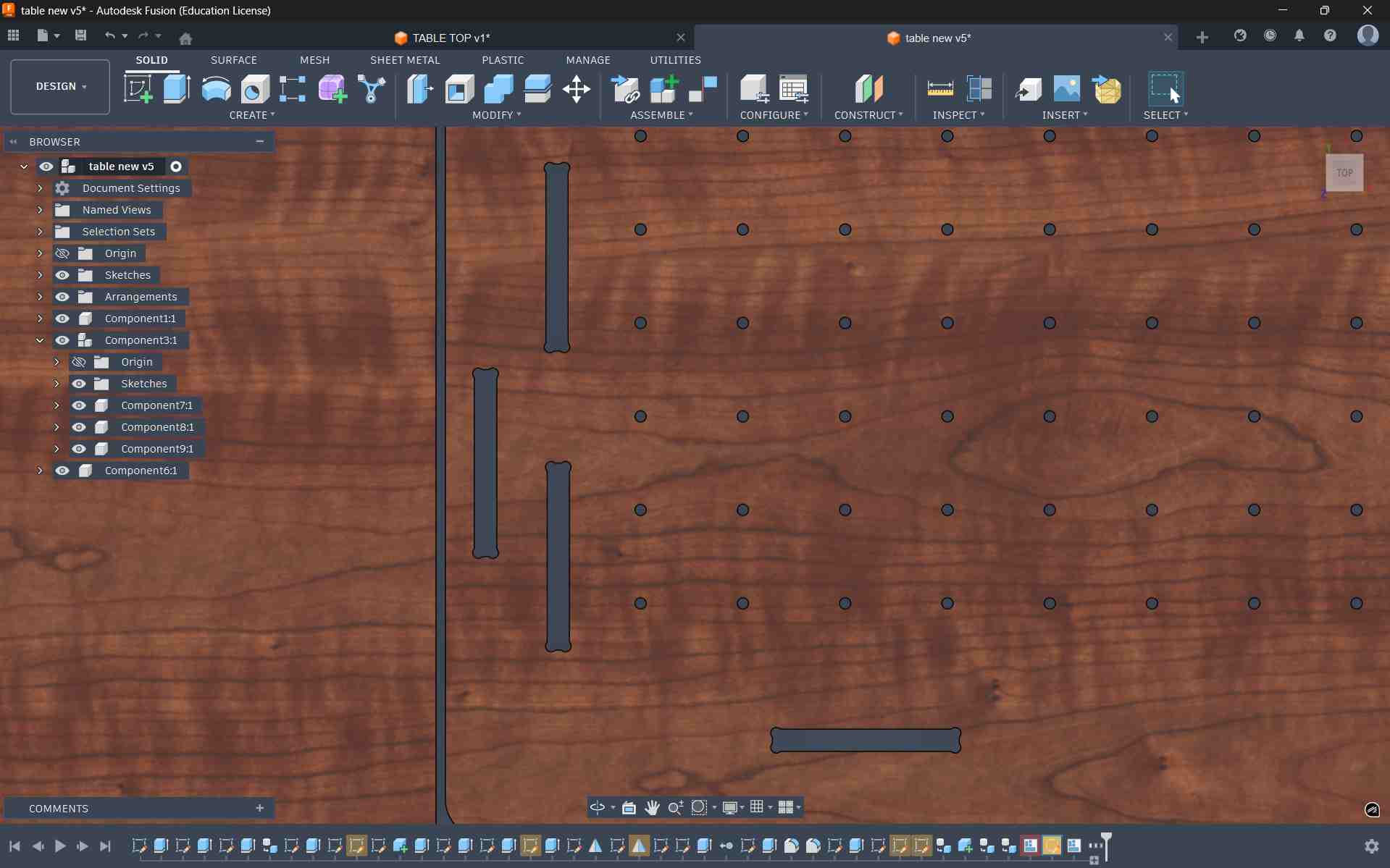Expand the Component9:1 node
The width and height of the screenshot is (1390, 868).
click(57, 449)
